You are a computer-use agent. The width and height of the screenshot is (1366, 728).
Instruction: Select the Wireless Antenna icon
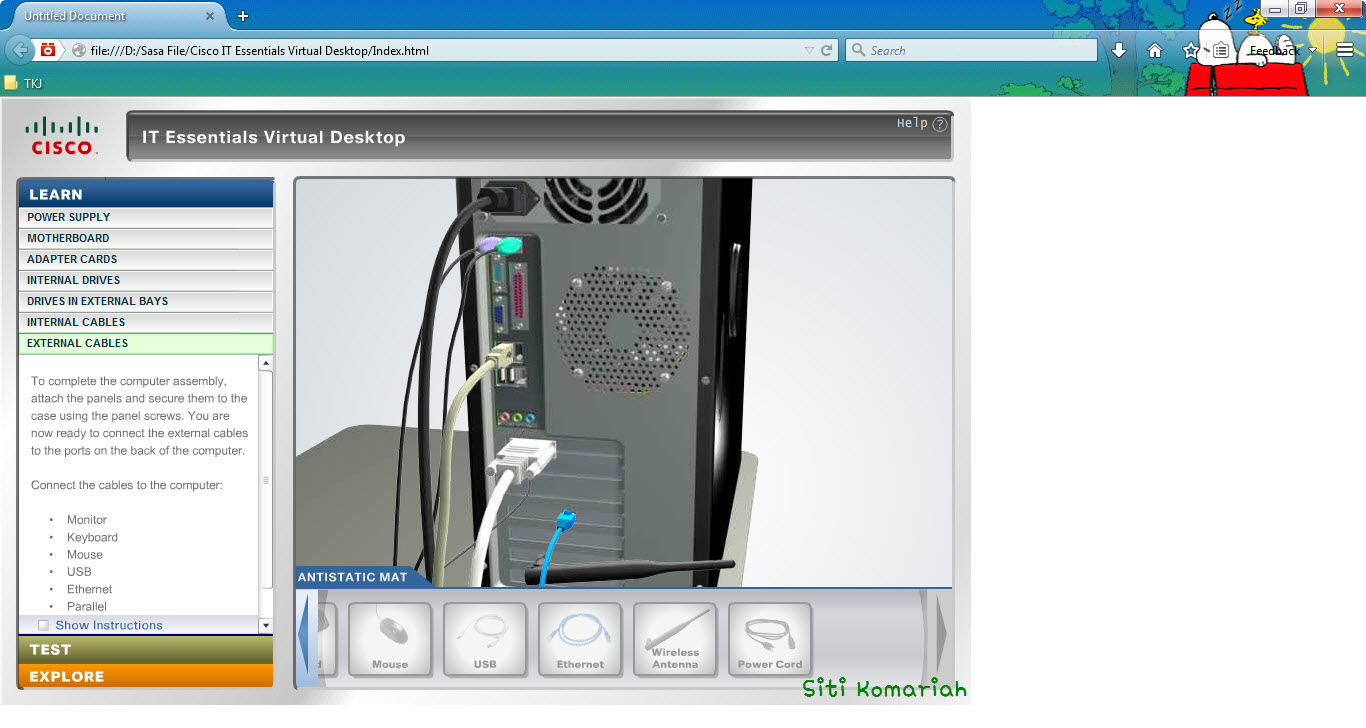point(675,638)
